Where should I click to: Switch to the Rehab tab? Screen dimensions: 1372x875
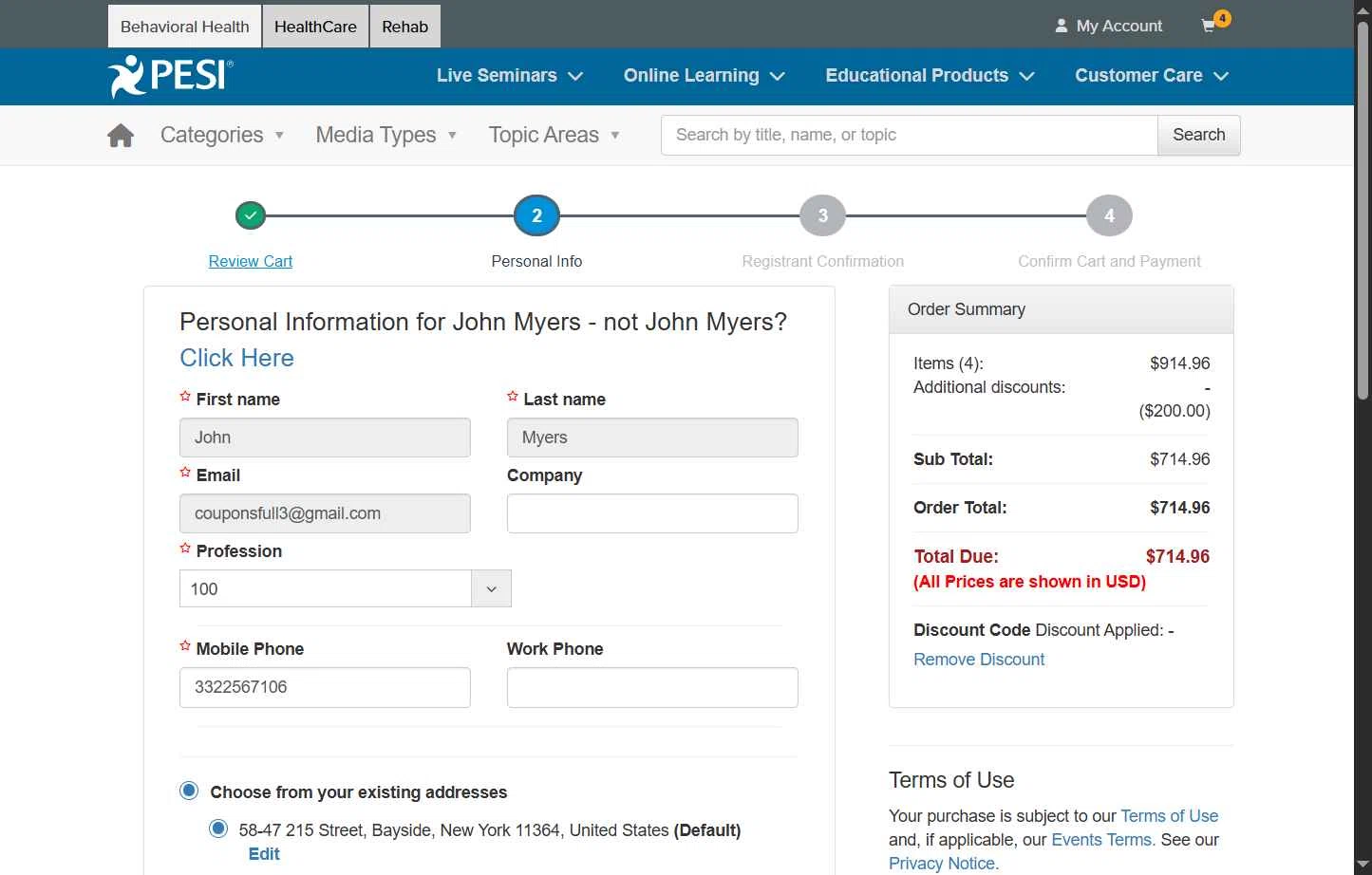[405, 27]
